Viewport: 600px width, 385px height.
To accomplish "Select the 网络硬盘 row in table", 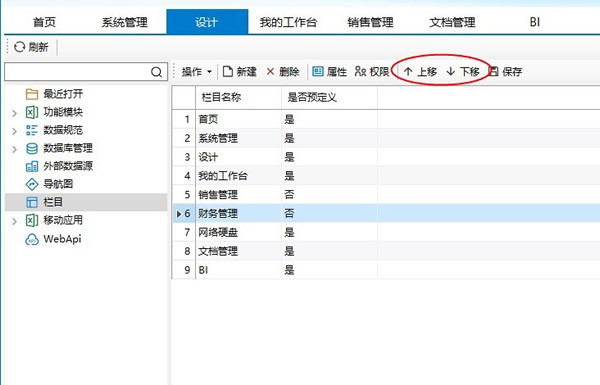I will (x=386, y=232).
